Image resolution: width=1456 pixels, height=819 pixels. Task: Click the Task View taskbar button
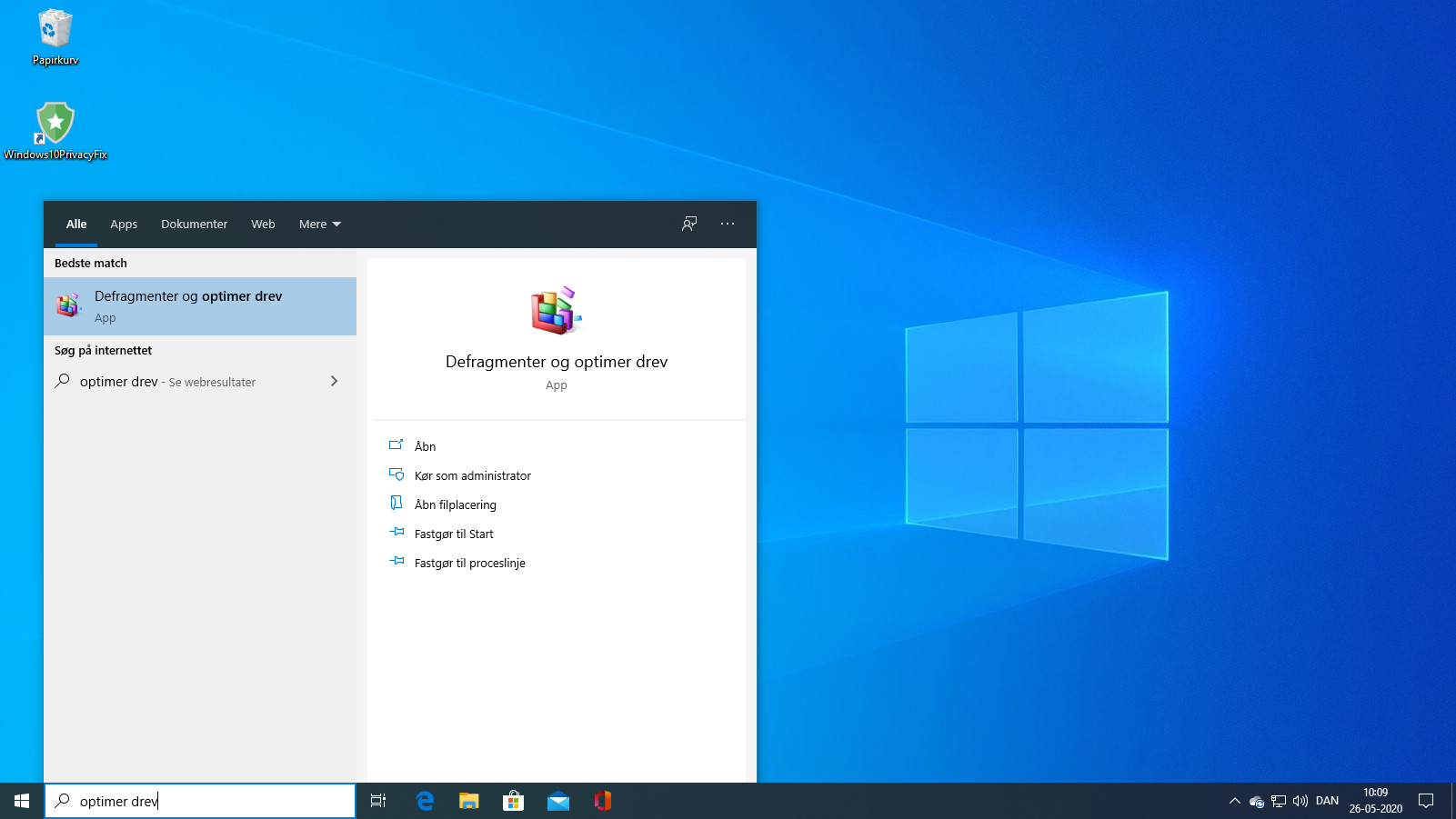pos(378,801)
